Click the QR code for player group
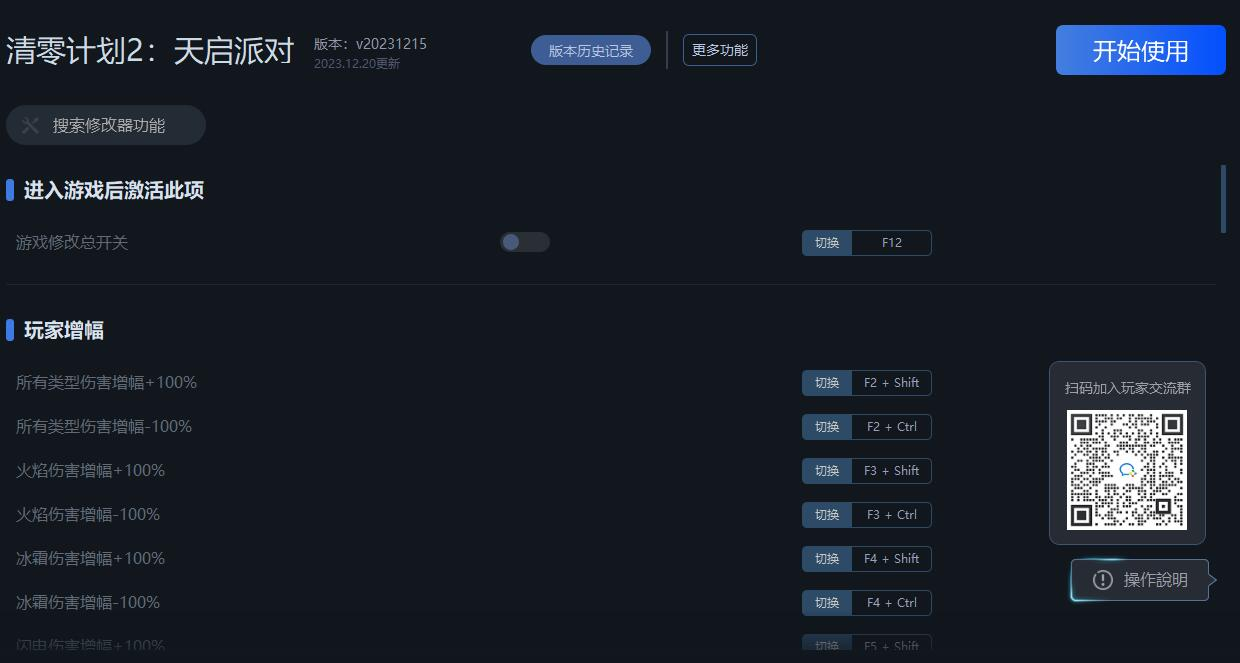 [1127, 470]
